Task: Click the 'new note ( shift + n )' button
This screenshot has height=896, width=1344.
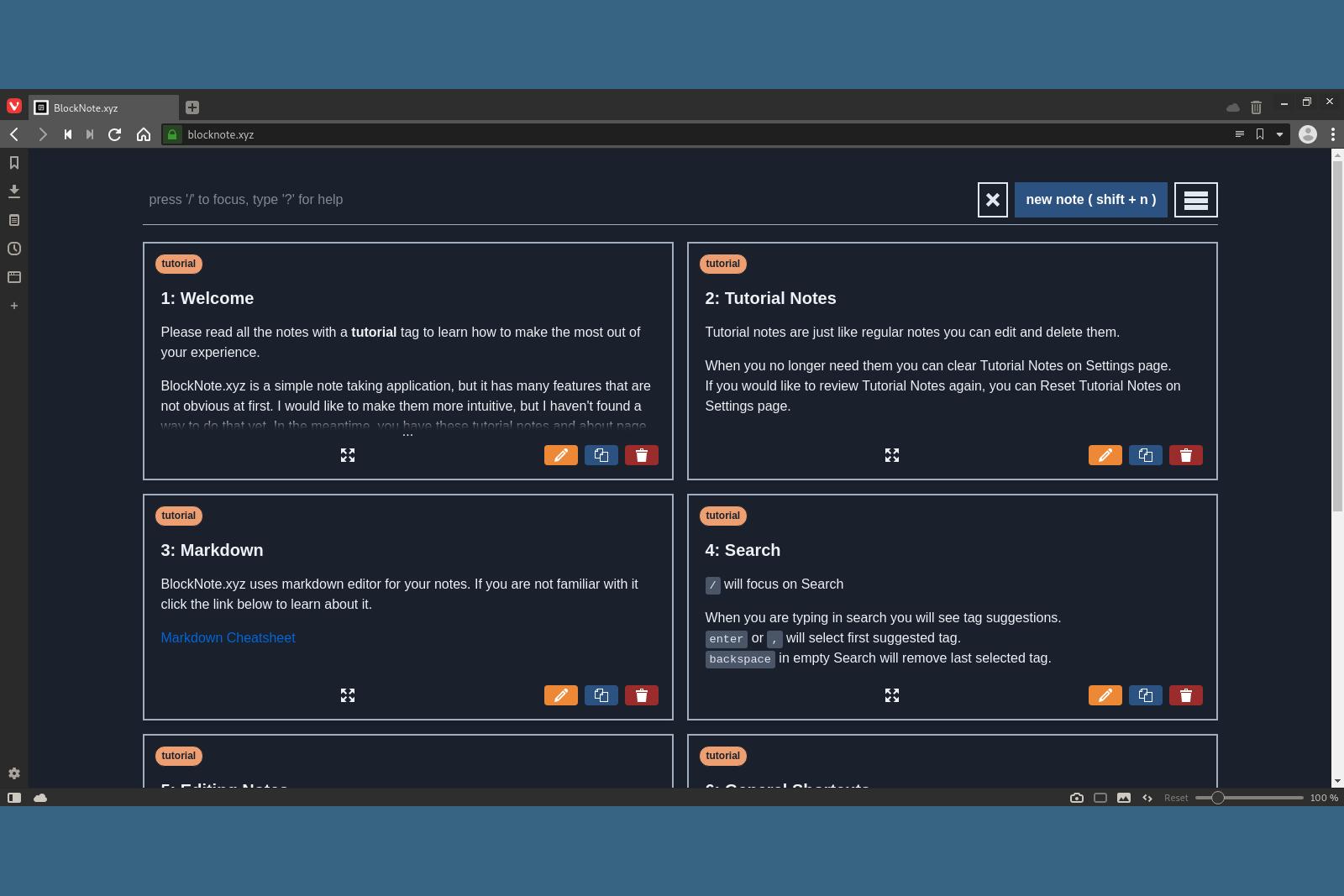Action: pos(1091,200)
